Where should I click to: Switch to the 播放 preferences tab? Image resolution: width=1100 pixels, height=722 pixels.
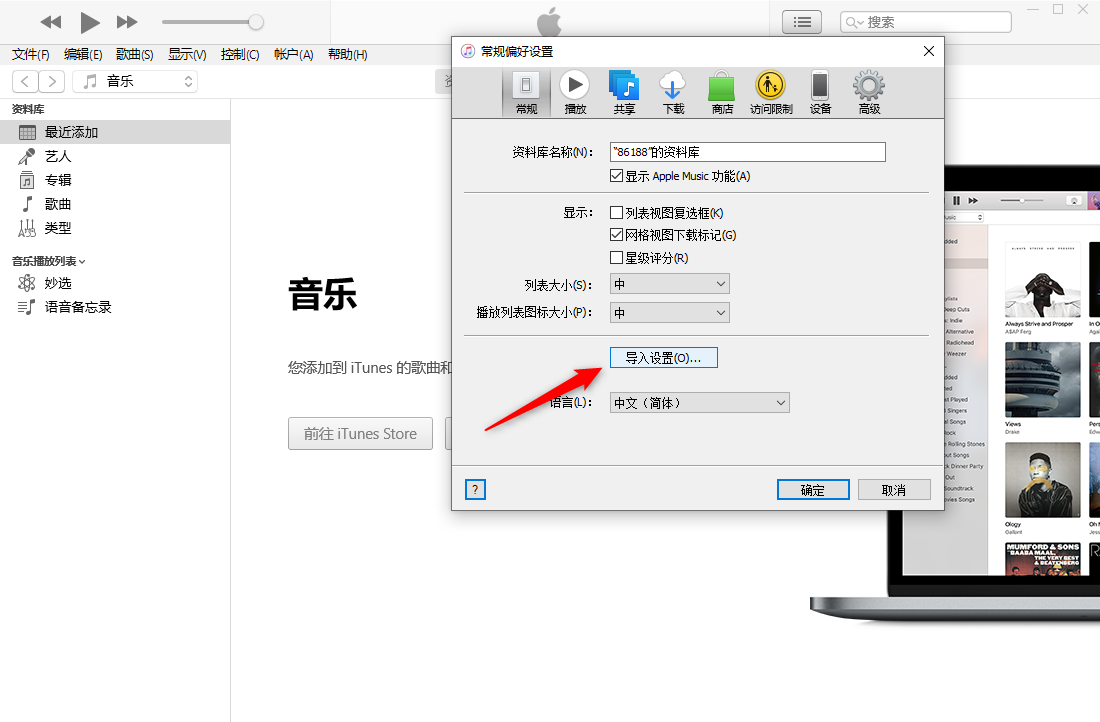pos(575,93)
